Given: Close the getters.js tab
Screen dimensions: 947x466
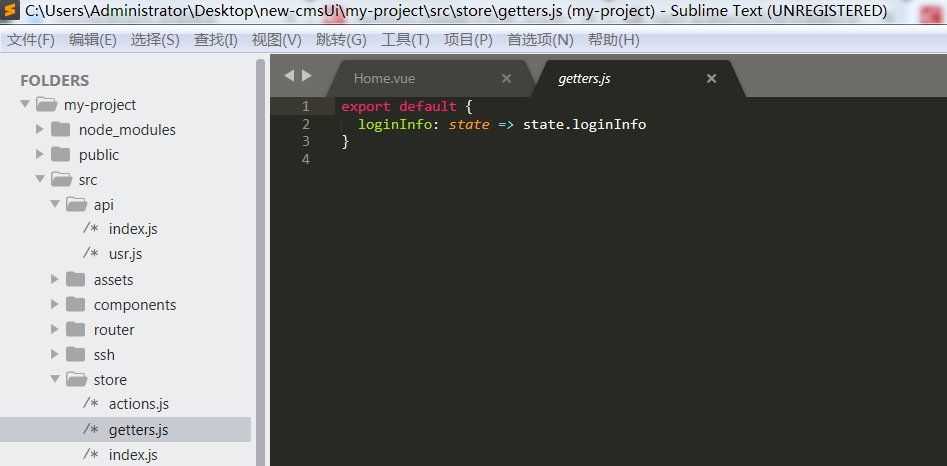Looking at the screenshot, I should click(x=711, y=78).
